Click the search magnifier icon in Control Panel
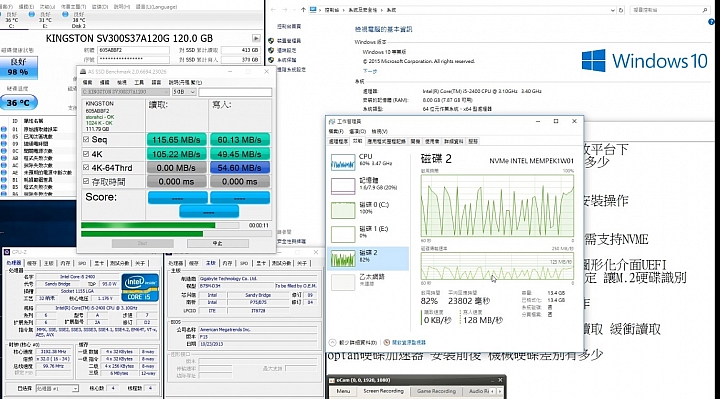 pos(705,10)
